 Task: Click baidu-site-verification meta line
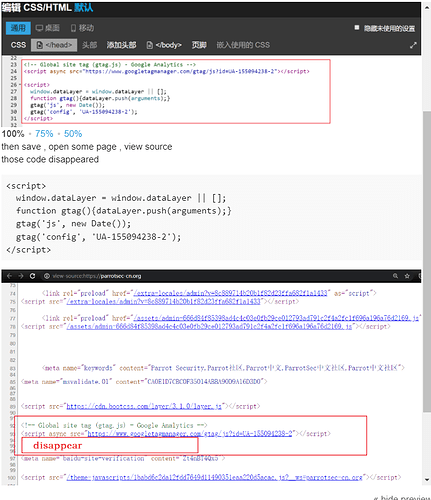(123, 459)
